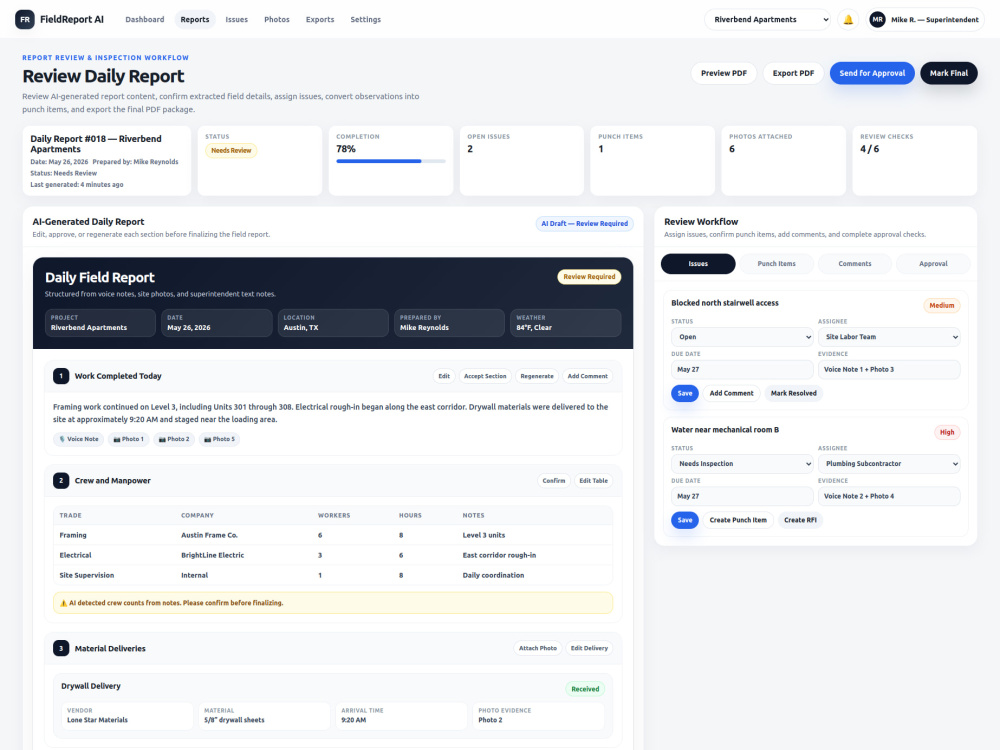
Task: Click Create RFI button
Action: point(800,520)
